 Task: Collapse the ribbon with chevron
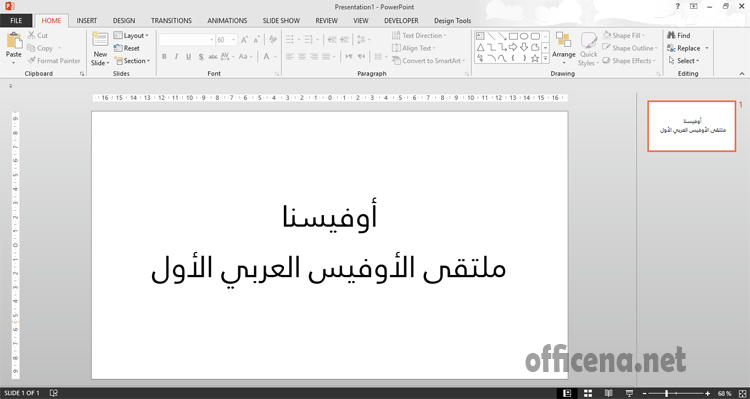tap(742, 74)
